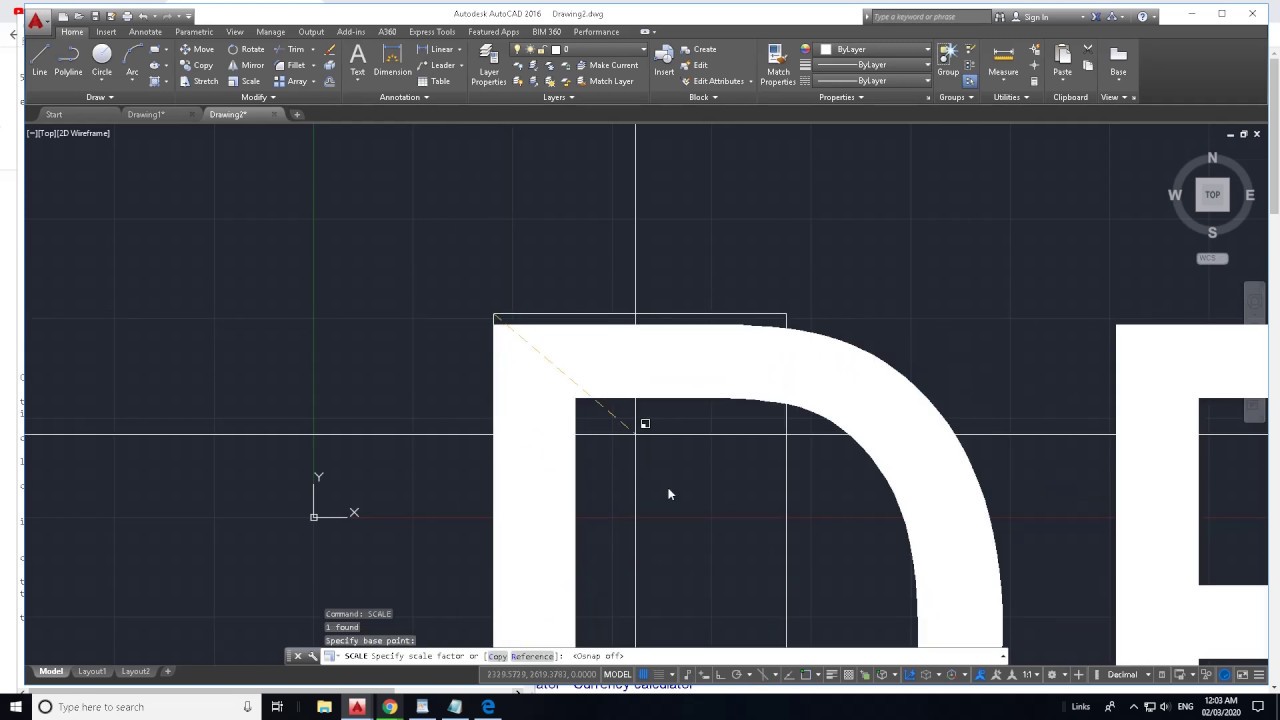
Task: Click Edit block button
Action: (694, 65)
